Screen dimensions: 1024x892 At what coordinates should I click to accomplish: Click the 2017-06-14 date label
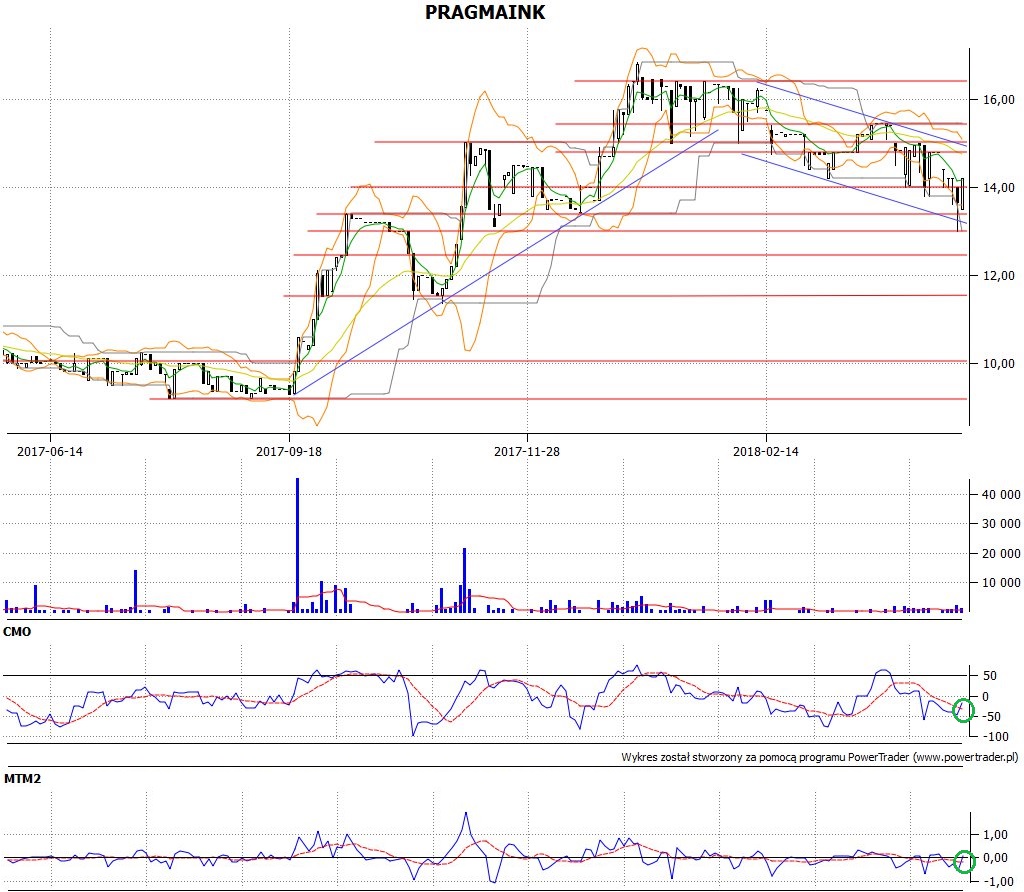tap(50, 451)
